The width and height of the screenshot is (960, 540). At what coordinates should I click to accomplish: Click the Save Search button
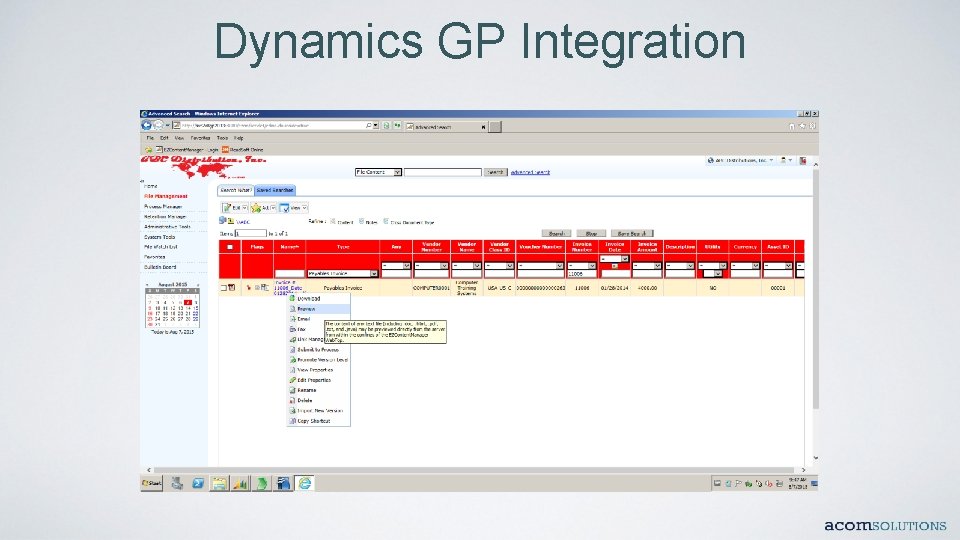coord(632,234)
